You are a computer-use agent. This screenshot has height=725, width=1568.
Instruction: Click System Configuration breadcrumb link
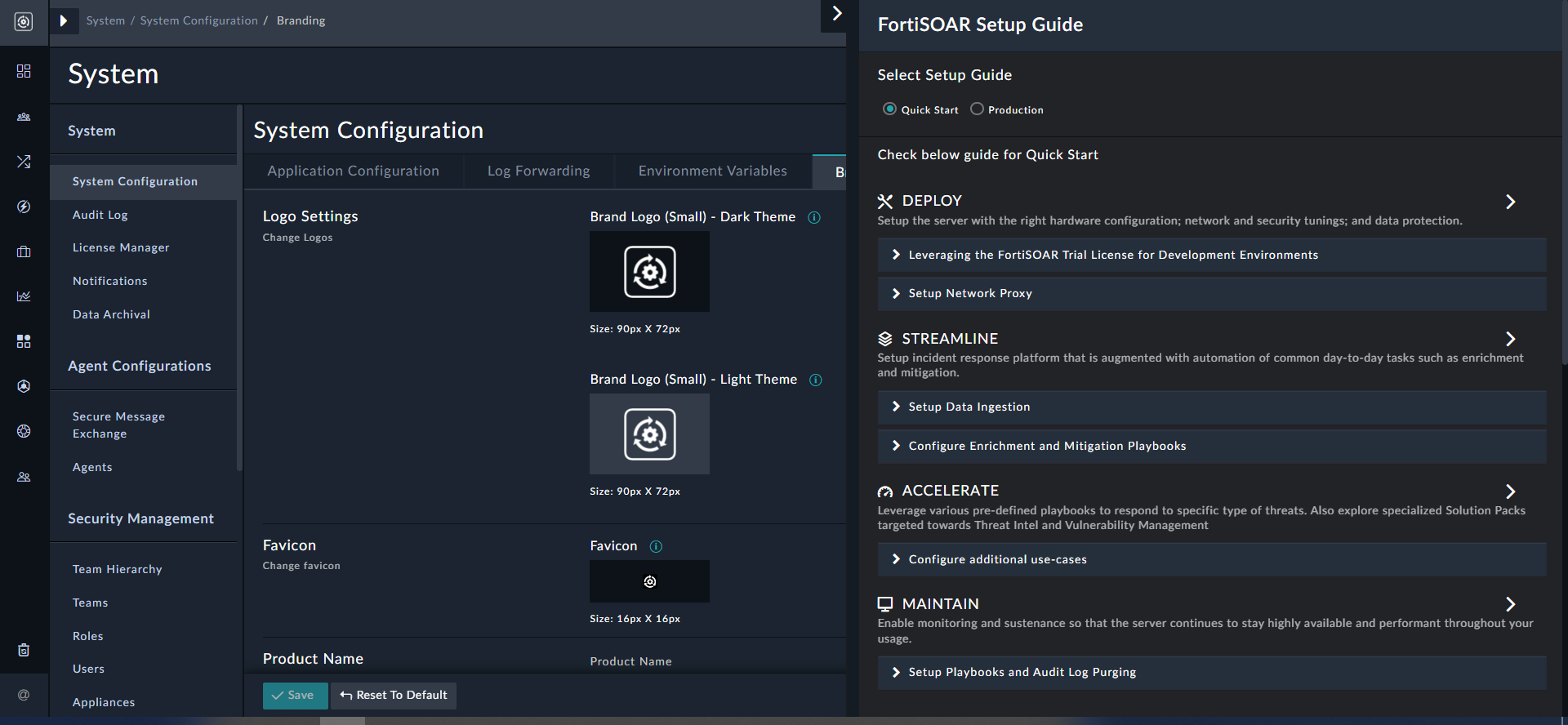pyautogui.click(x=198, y=20)
